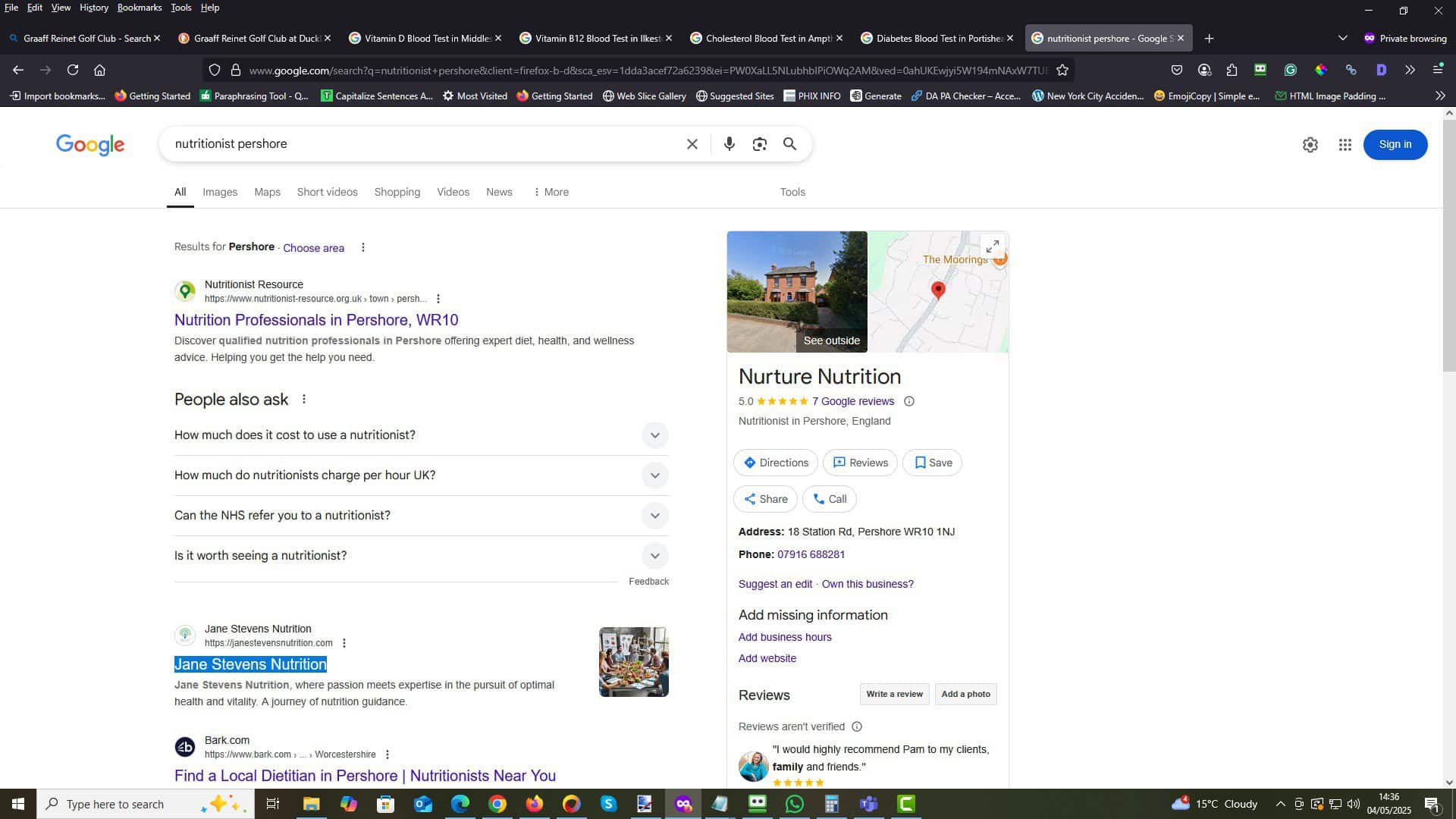Show more toolbar tools overflow chevron
The image size is (1456, 819).
1410,70
